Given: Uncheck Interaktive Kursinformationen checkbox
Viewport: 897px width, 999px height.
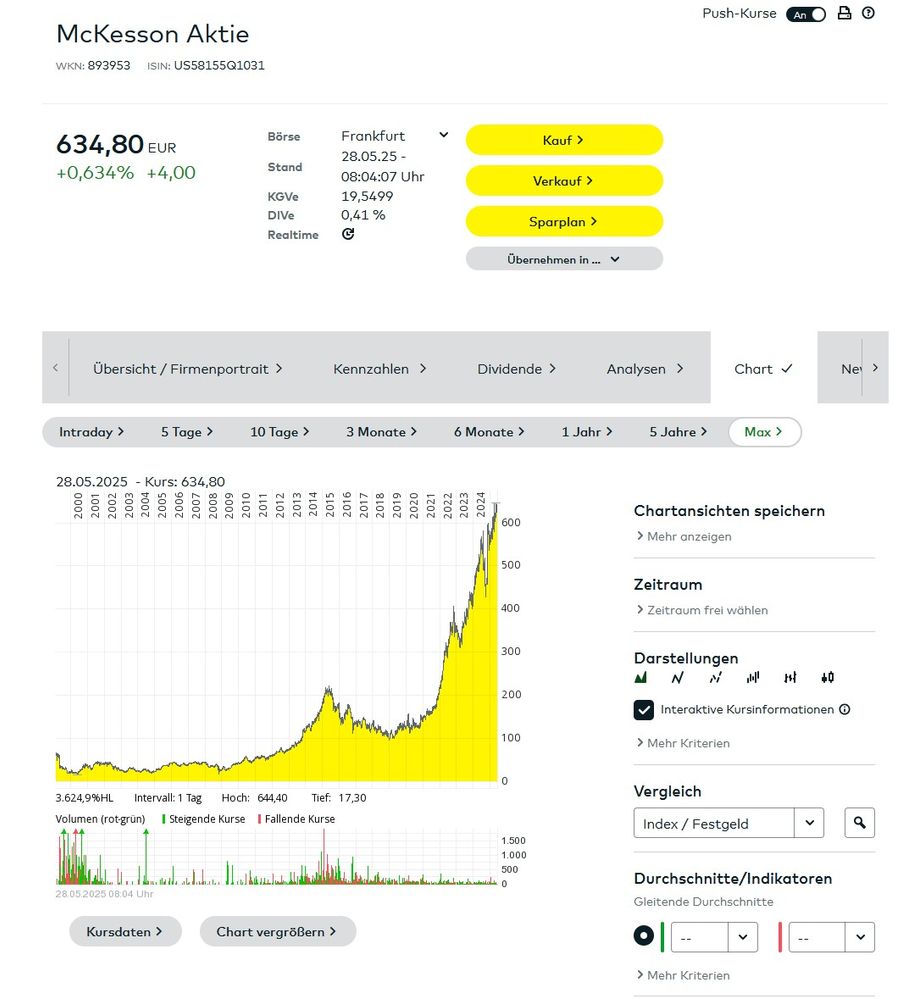Looking at the screenshot, I should (644, 710).
